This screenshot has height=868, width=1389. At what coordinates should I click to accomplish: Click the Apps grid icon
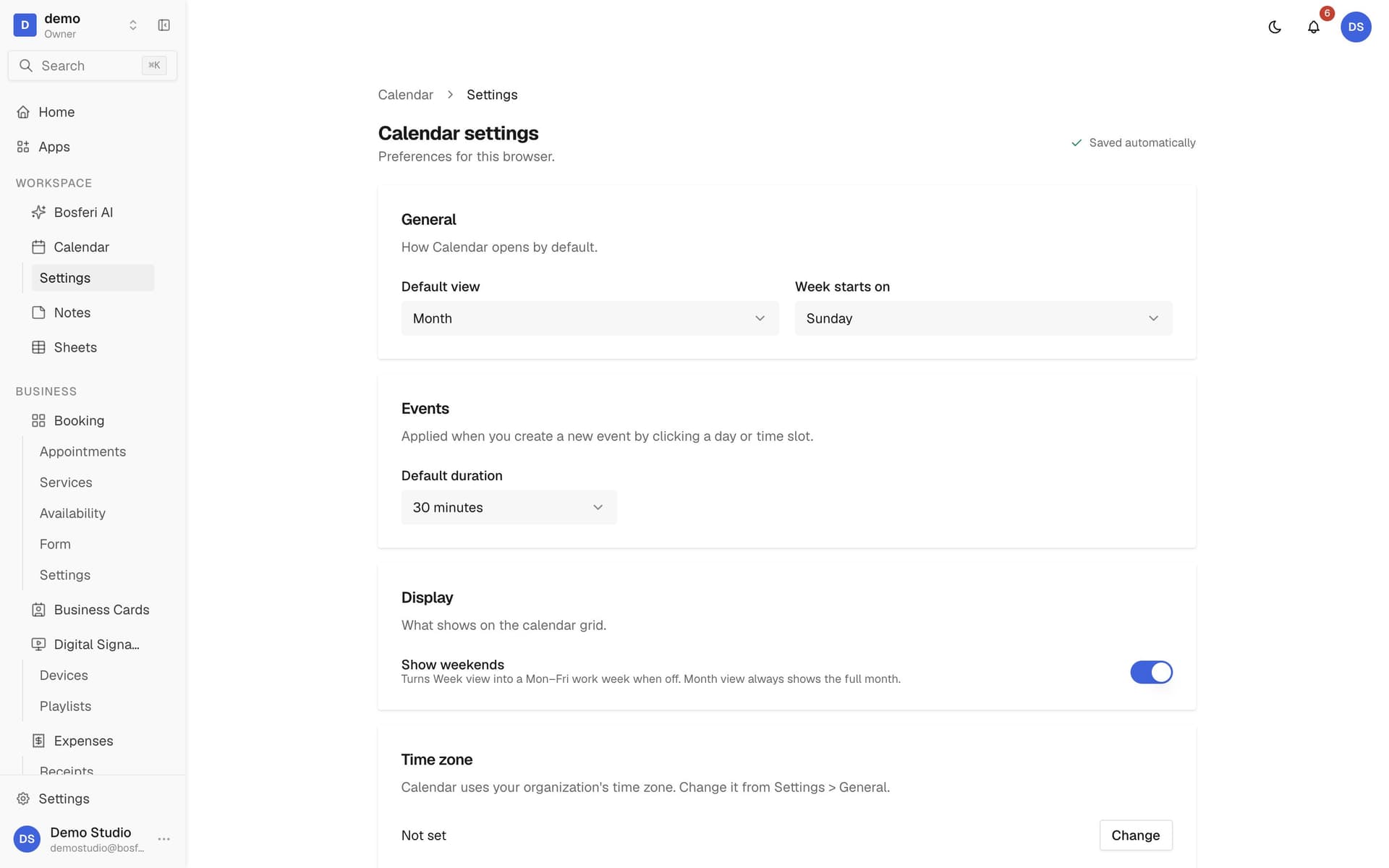pyautogui.click(x=23, y=147)
